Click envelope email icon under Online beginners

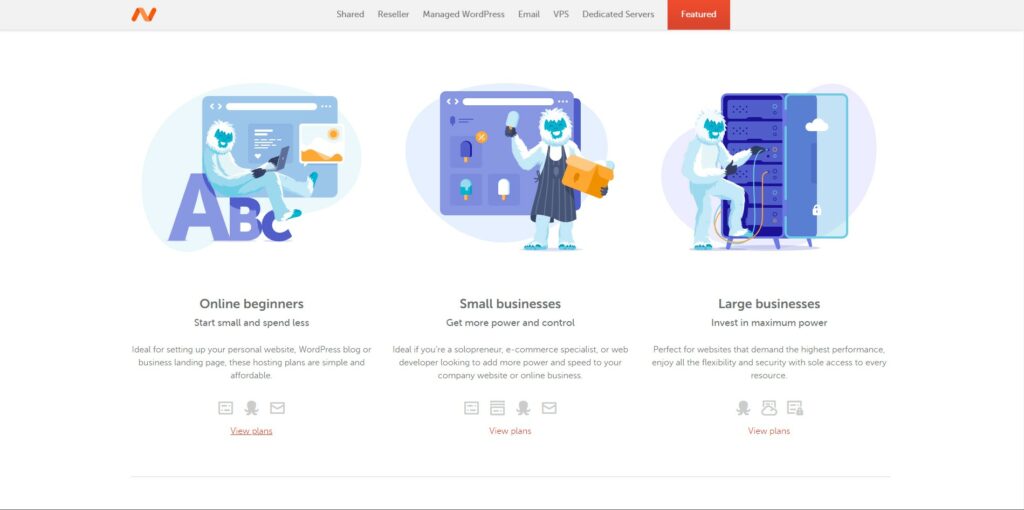pyautogui.click(x=278, y=408)
